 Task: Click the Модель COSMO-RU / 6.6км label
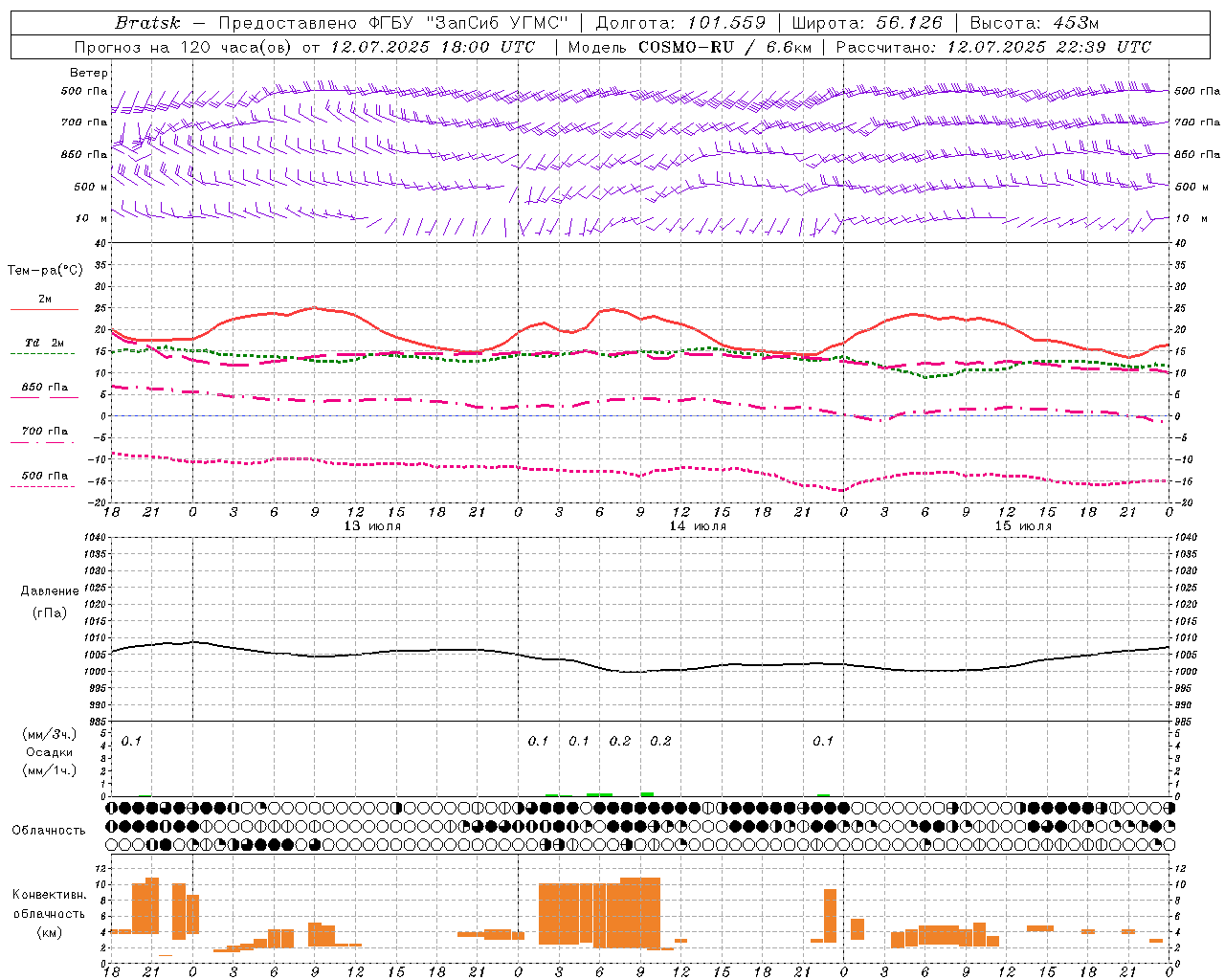(x=690, y=47)
